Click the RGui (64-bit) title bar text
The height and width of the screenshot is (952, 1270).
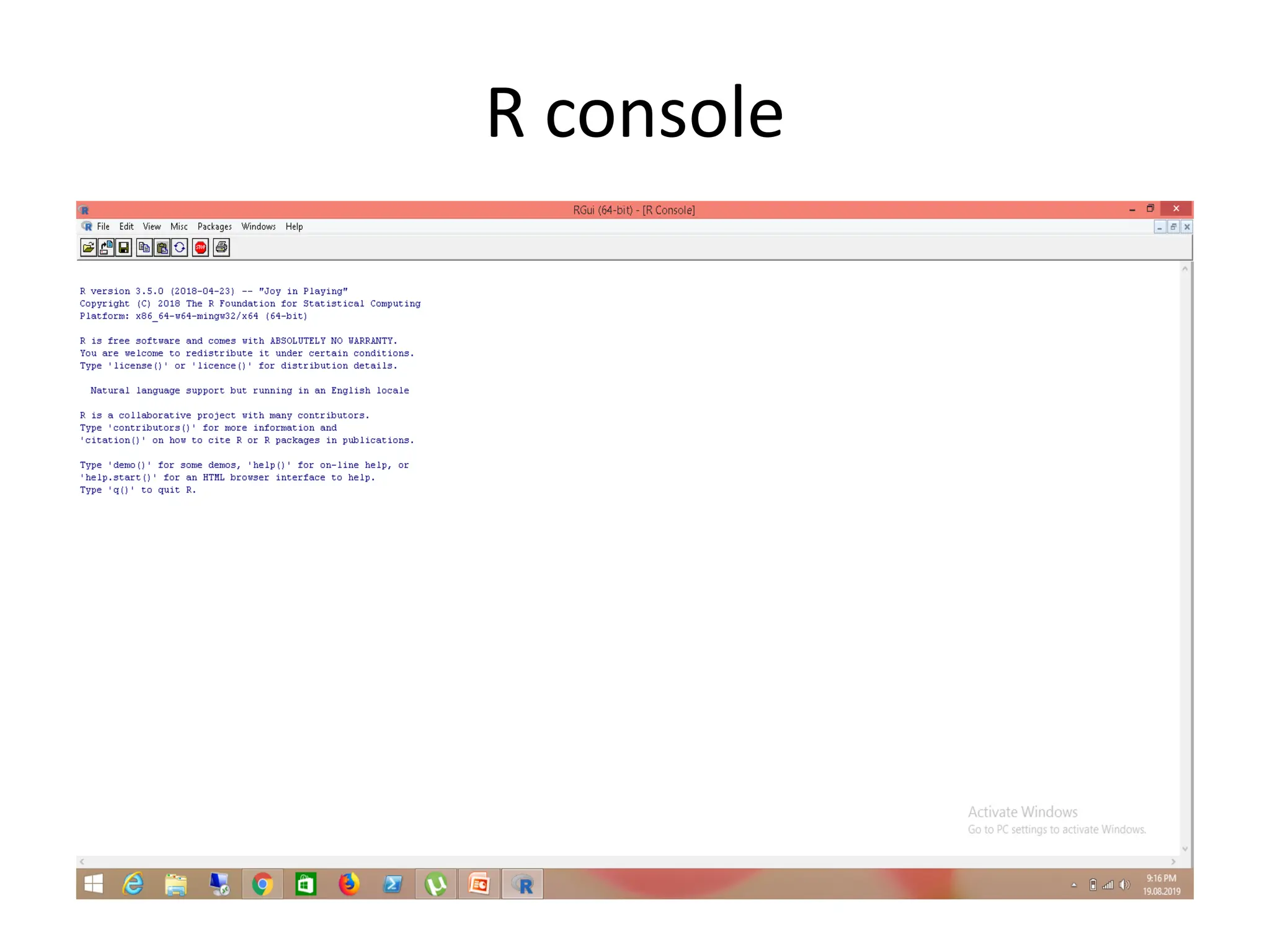click(x=634, y=210)
